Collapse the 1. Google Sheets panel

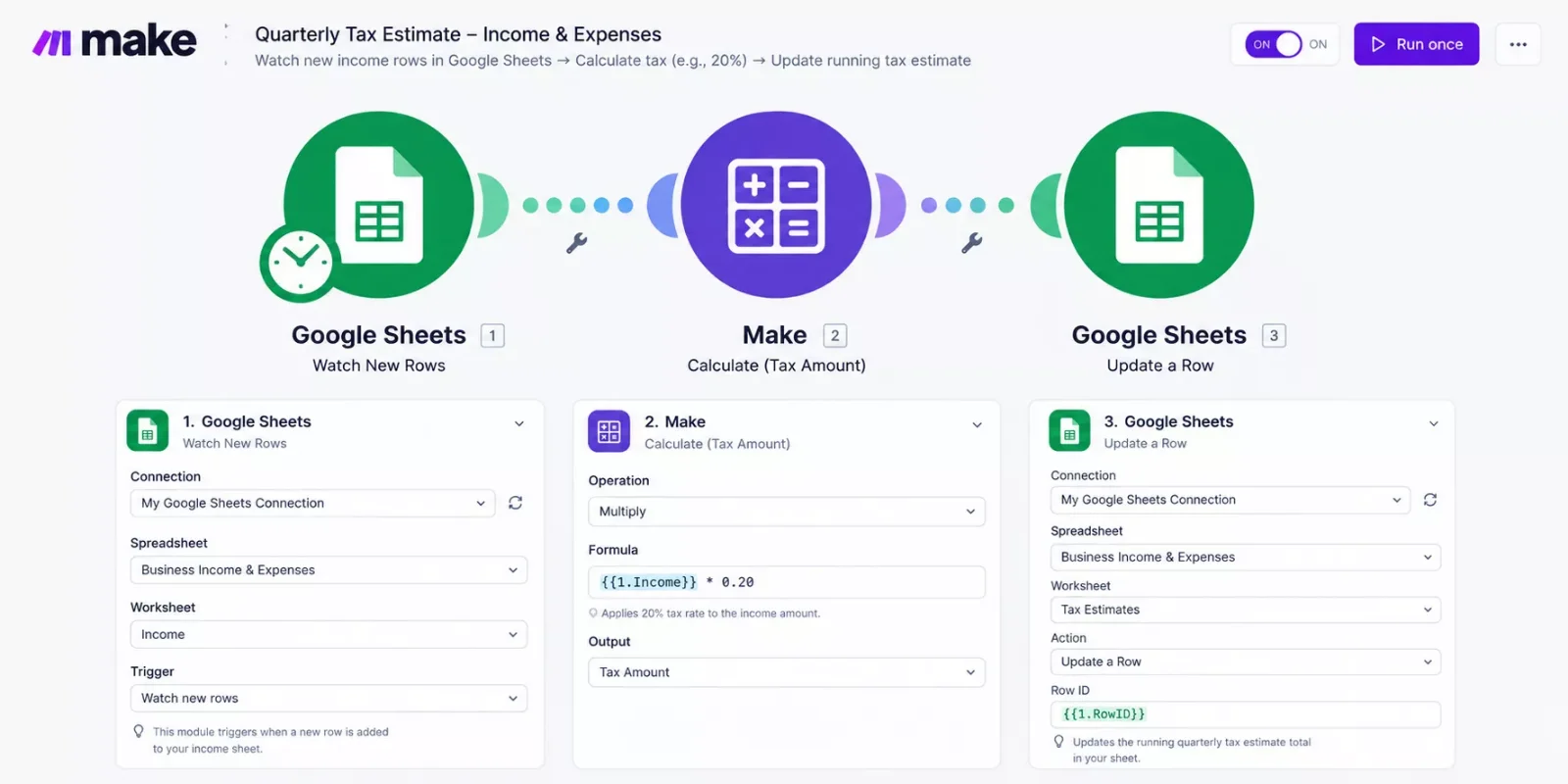[x=519, y=424]
